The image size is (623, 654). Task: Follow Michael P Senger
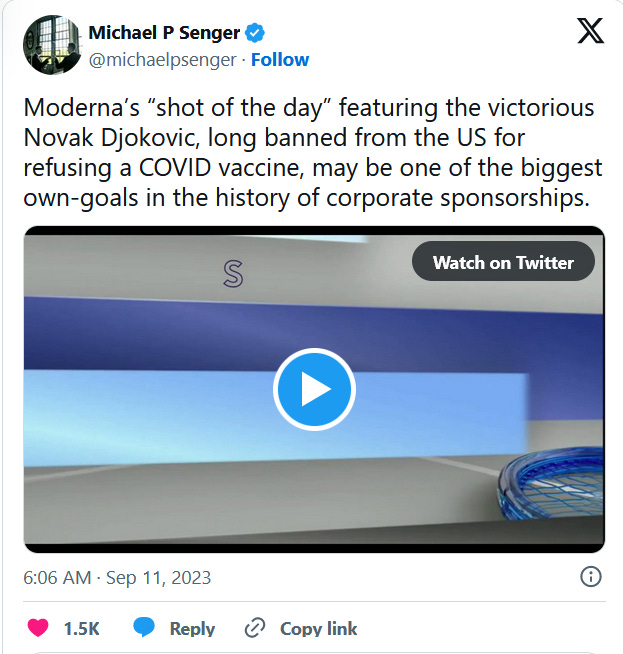click(x=280, y=60)
